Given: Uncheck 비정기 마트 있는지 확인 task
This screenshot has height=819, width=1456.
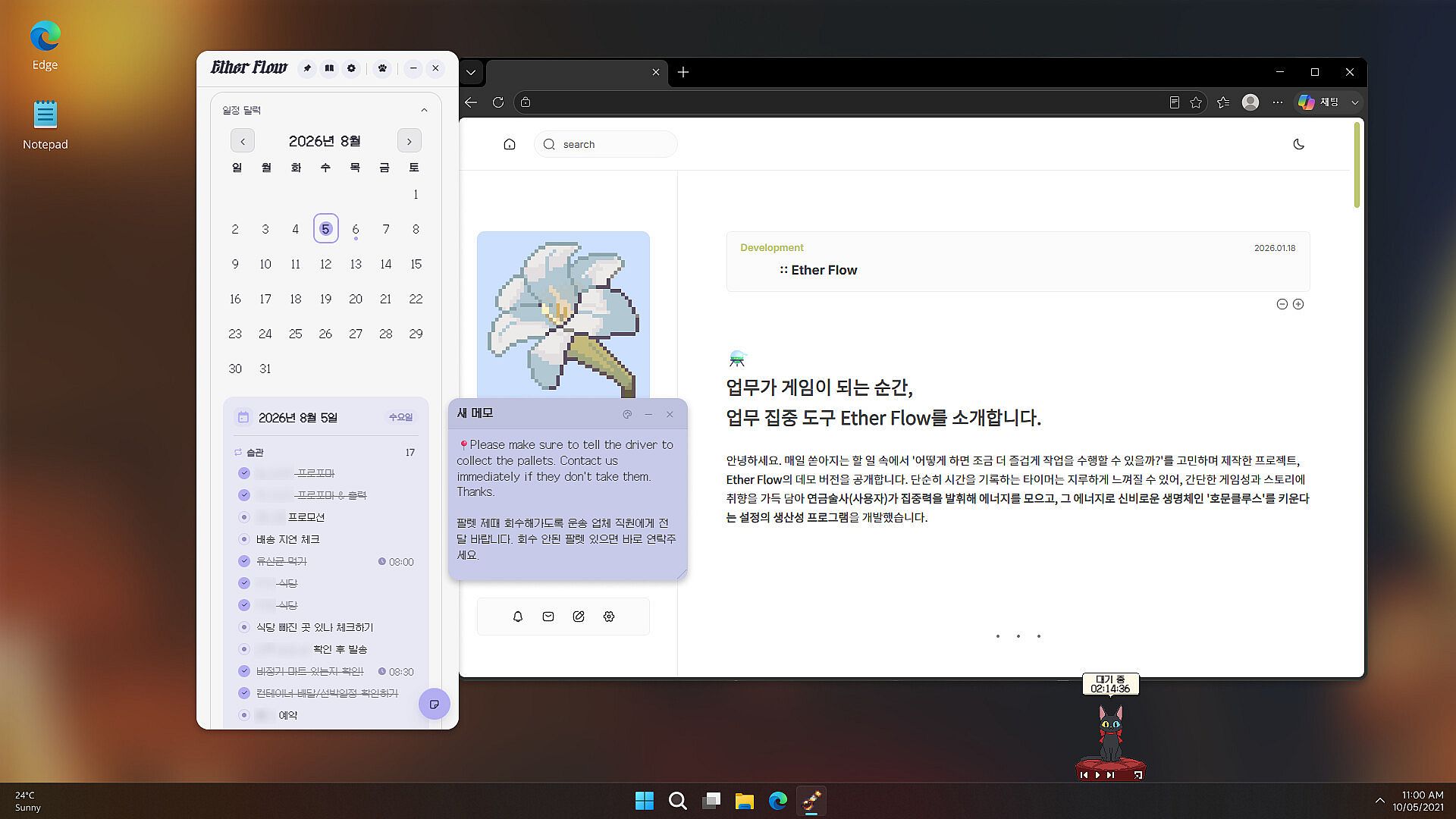Looking at the screenshot, I should click(x=244, y=671).
